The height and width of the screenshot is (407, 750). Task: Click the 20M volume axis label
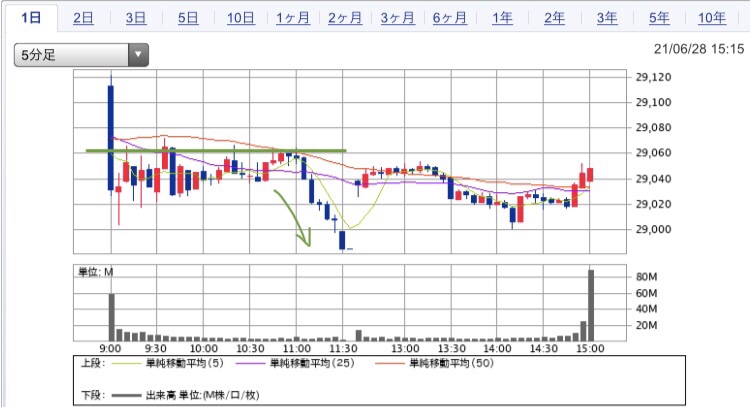click(646, 326)
